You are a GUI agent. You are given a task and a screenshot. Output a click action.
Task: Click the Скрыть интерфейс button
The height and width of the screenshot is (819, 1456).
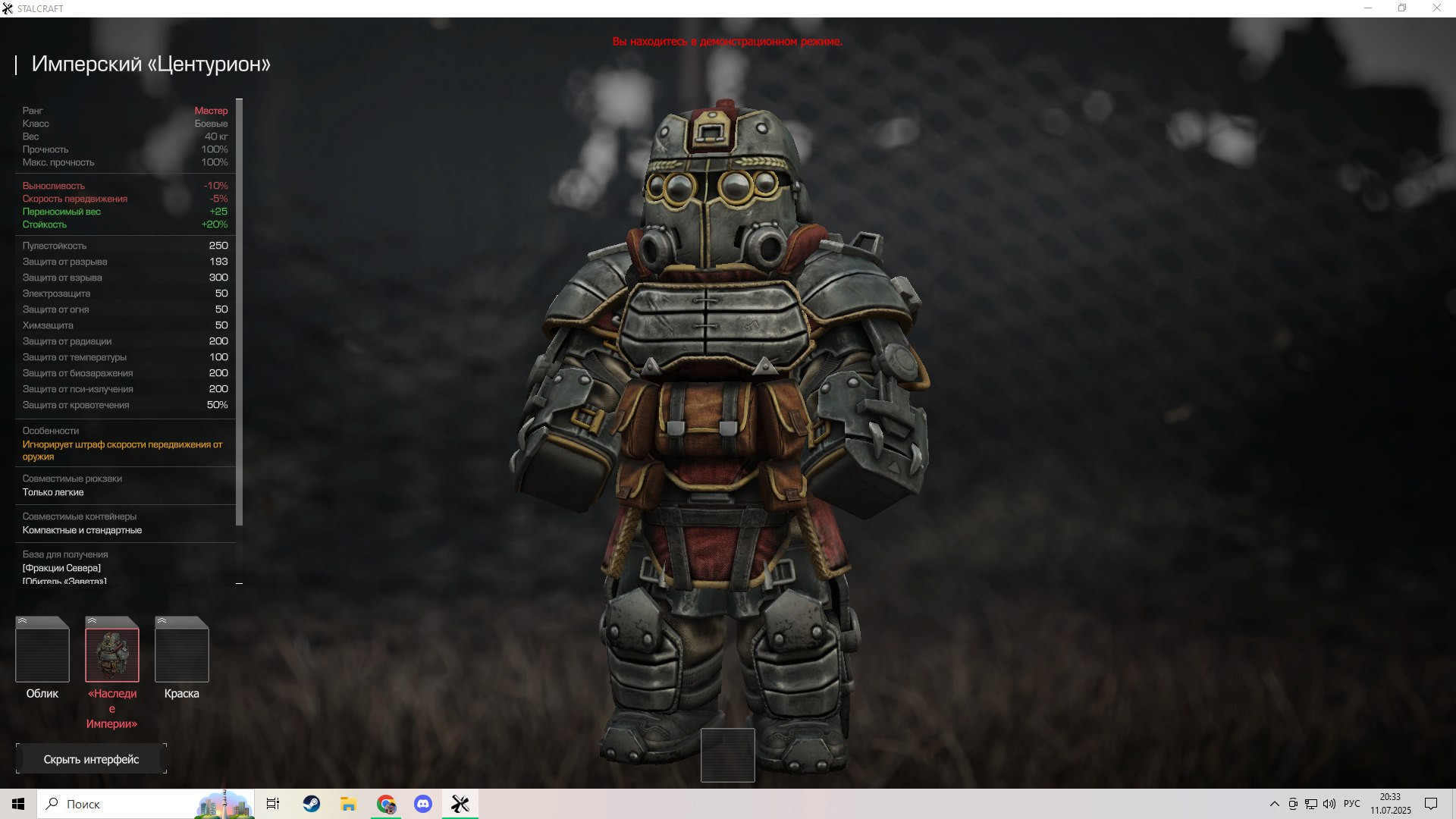91,759
